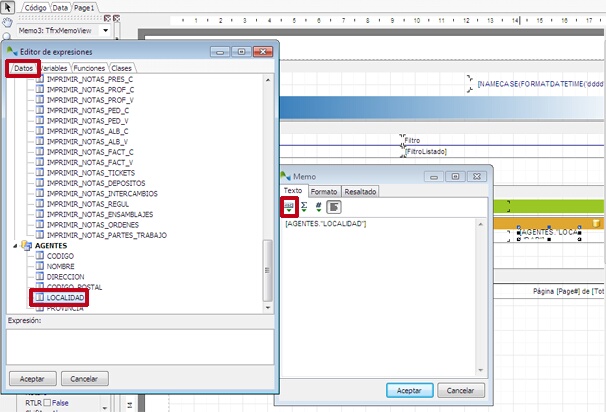Open the Clases tab
This screenshot has height=412, width=606.
(x=122, y=68)
